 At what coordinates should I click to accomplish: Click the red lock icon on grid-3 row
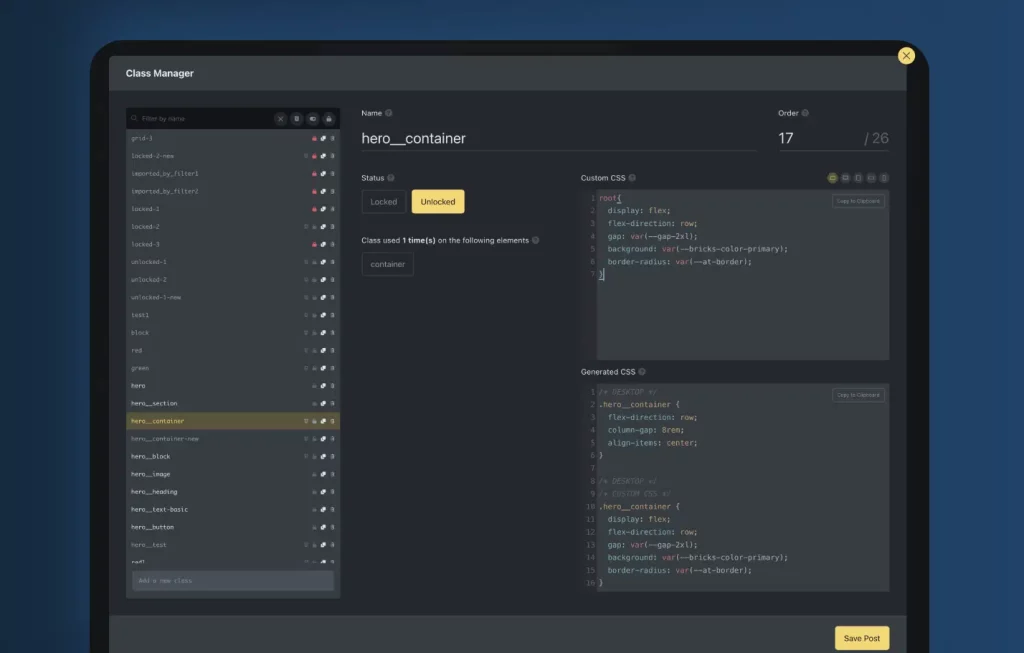pos(314,138)
